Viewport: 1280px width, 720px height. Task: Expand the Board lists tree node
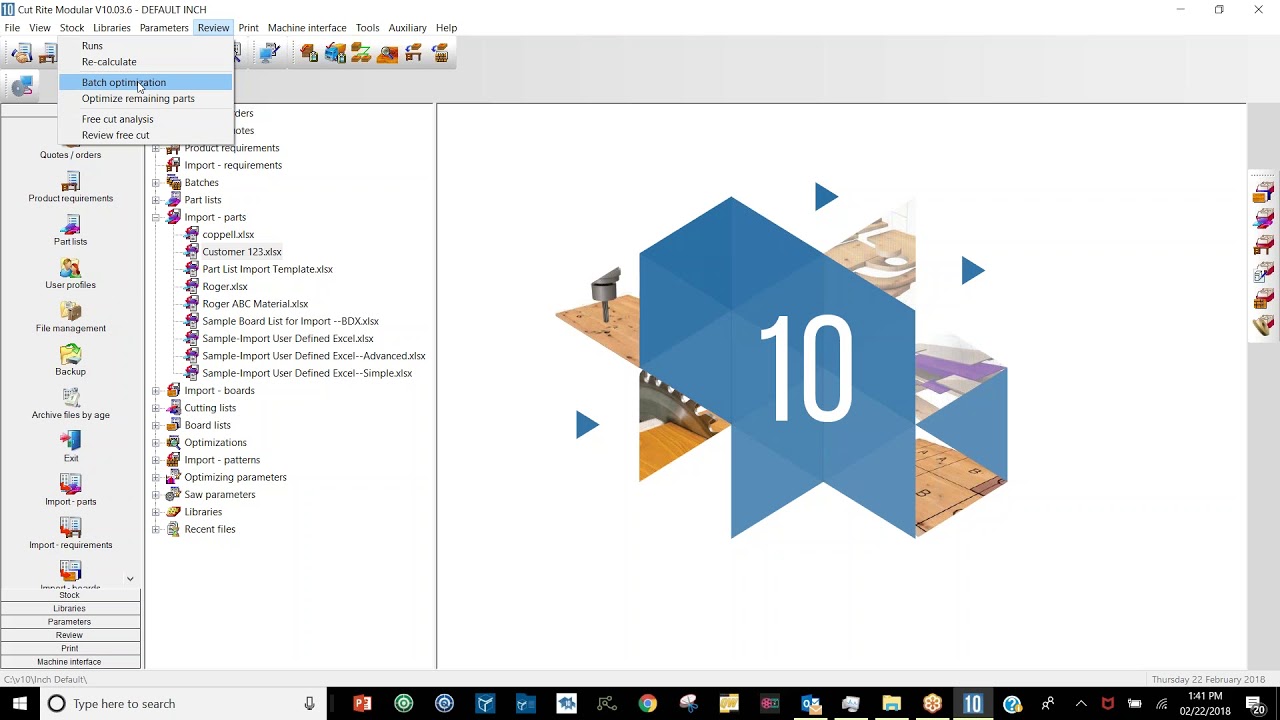pyautogui.click(x=156, y=425)
